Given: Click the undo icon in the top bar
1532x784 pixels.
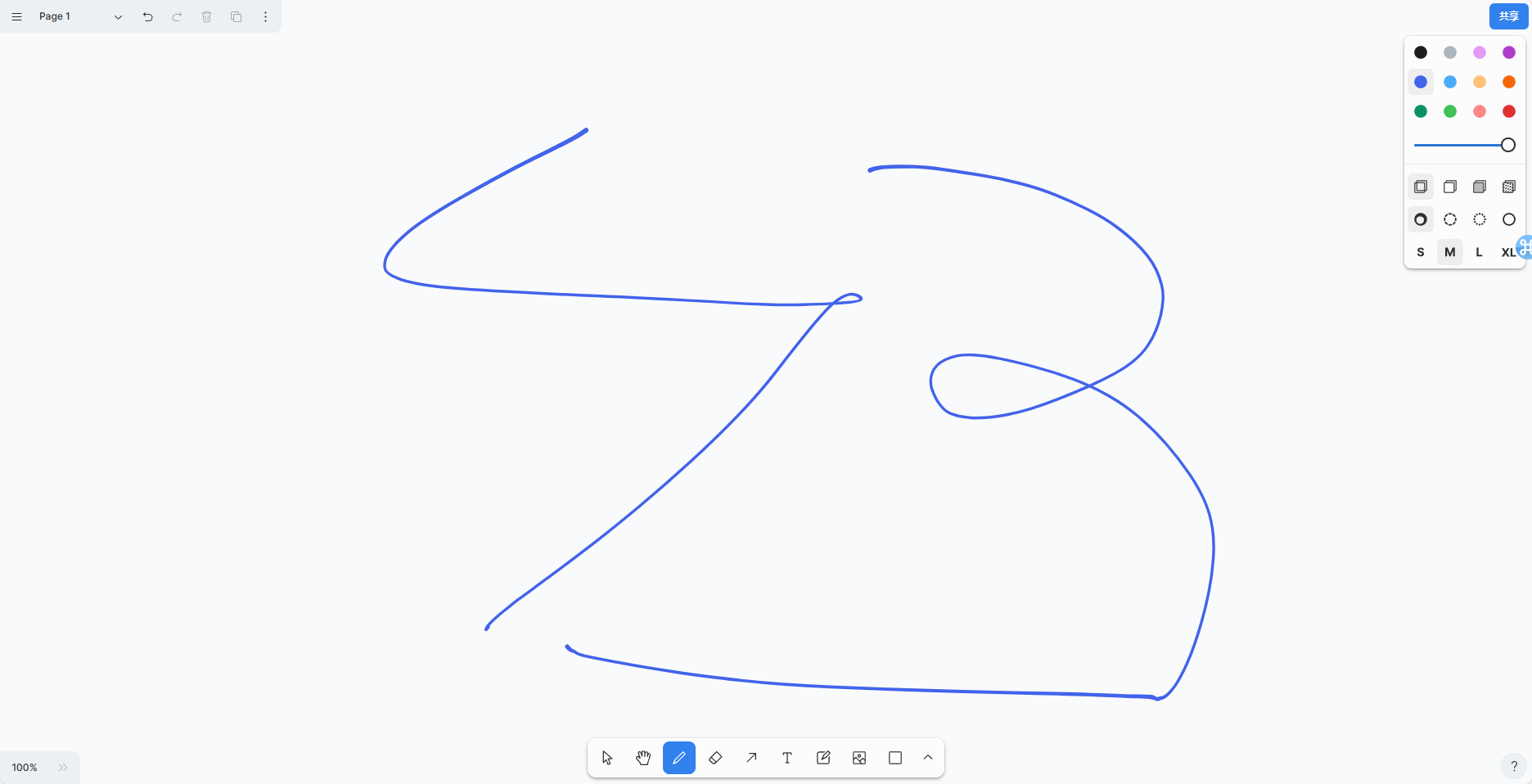Looking at the screenshot, I should pyautogui.click(x=148, y=16).
